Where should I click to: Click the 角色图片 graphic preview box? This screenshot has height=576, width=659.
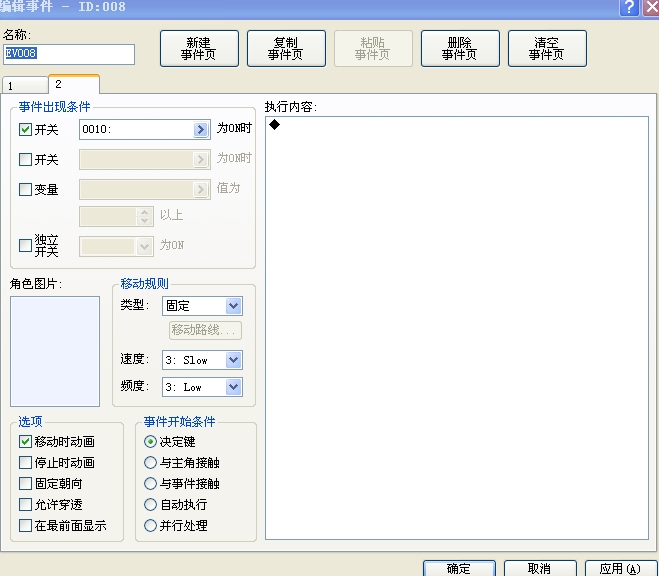coord(55,351)
